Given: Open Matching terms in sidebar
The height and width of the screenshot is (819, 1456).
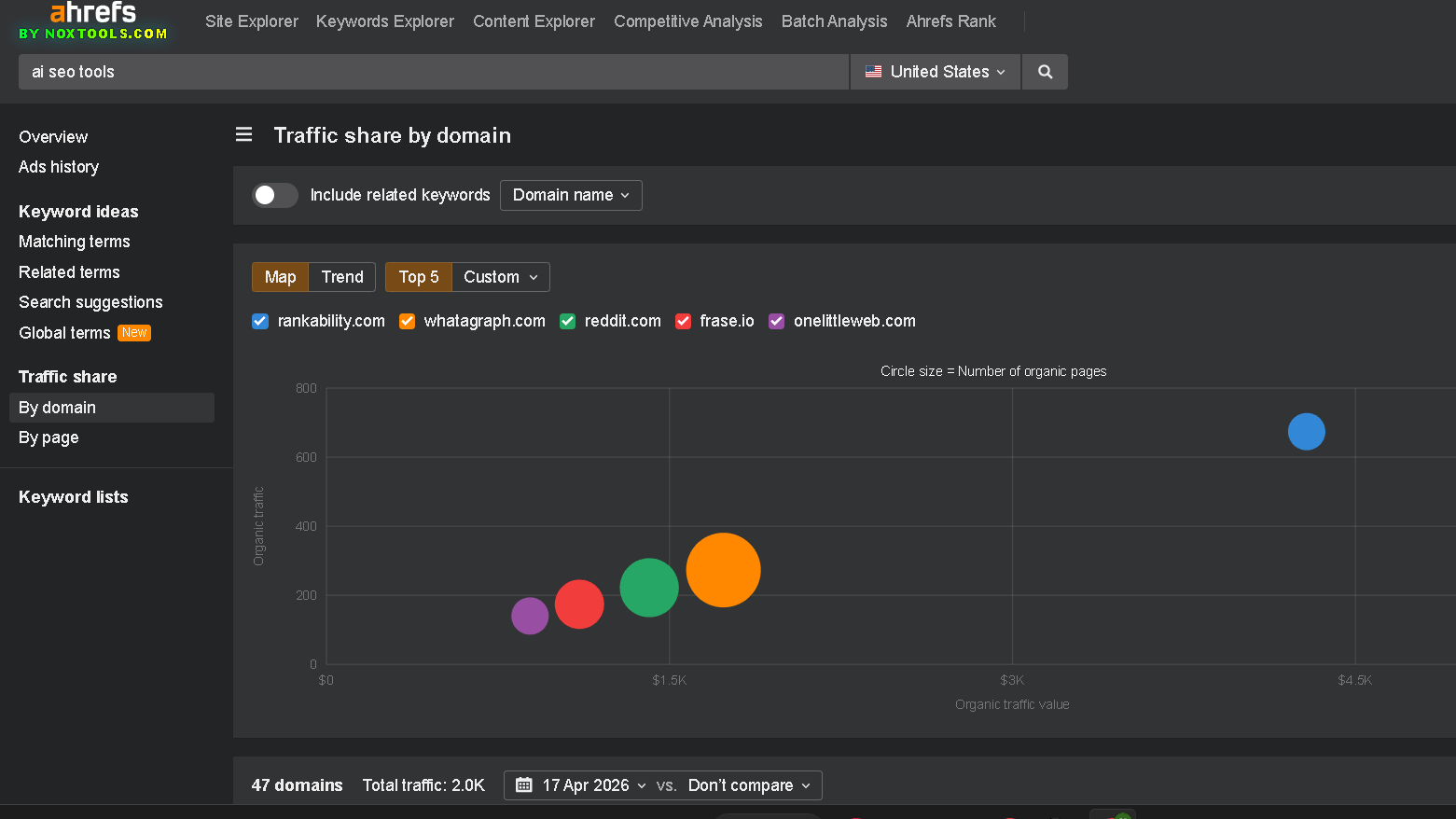Looking at the screenshot, I should pos(75,242).
